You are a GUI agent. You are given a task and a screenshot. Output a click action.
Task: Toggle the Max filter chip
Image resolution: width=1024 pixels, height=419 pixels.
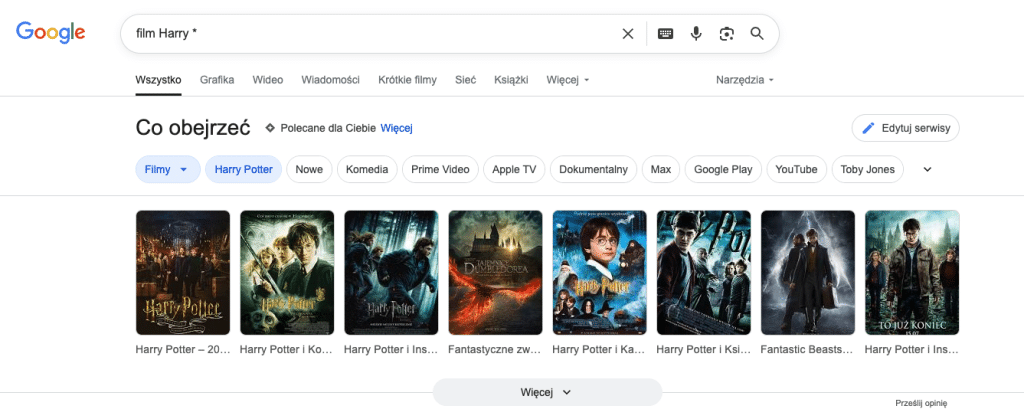tap(661, 170)
